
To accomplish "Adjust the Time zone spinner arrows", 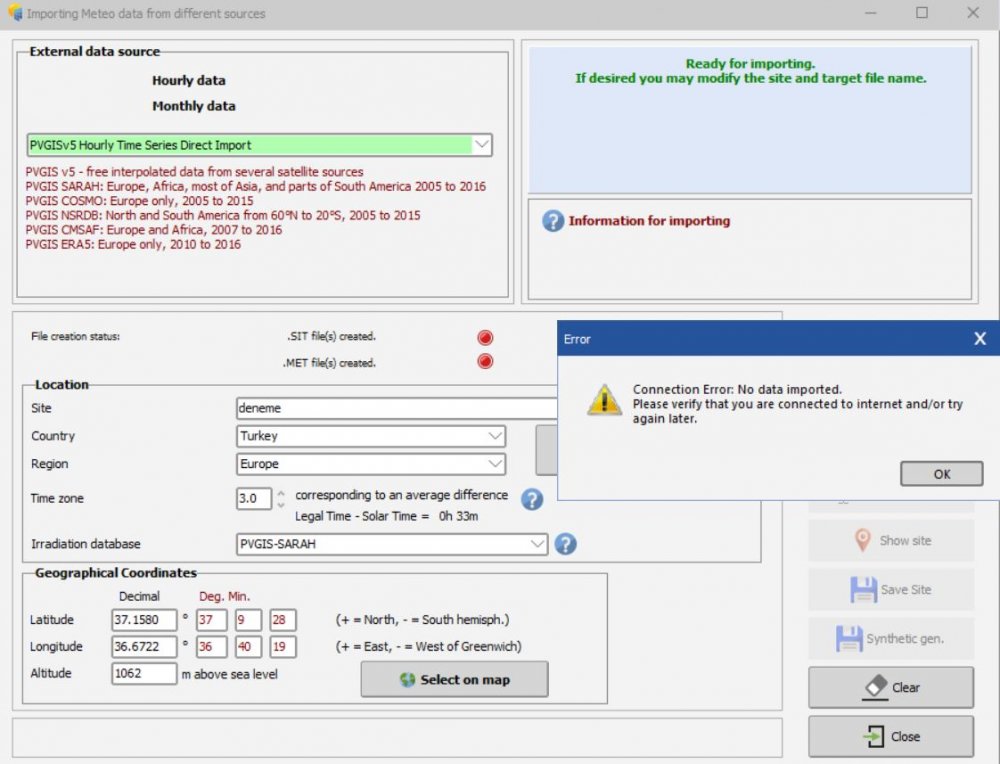I will pyautogui.click(x=281, y=498).
